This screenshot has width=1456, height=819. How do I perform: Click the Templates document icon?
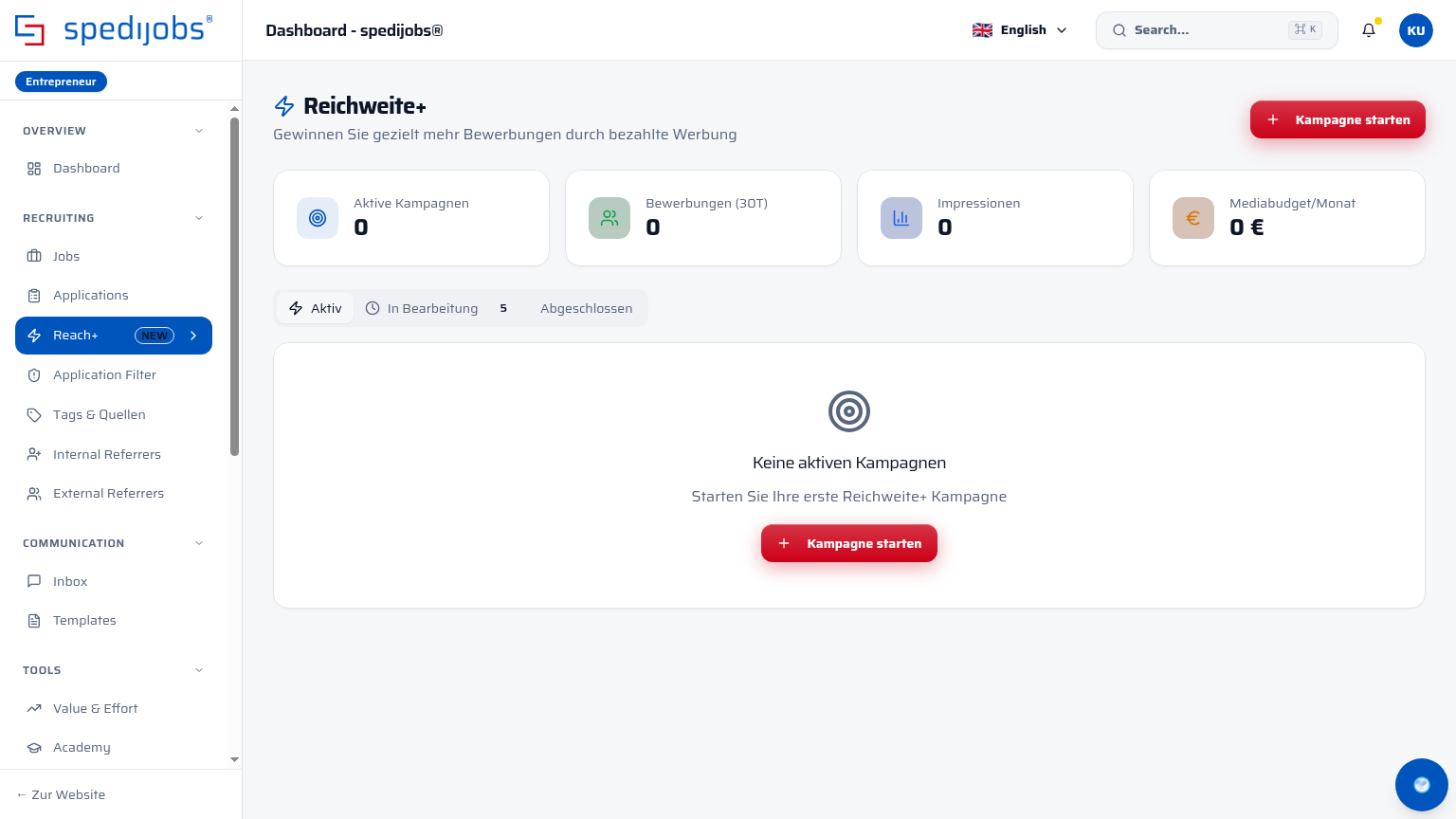[x=34, y=621]
